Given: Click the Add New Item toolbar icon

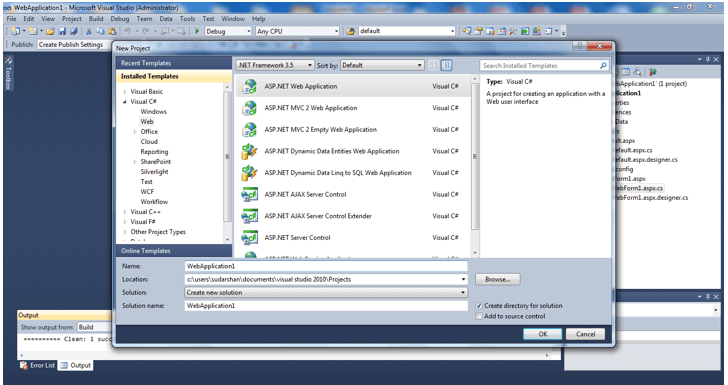Looking at the screenshot, I should click(33, 31).
